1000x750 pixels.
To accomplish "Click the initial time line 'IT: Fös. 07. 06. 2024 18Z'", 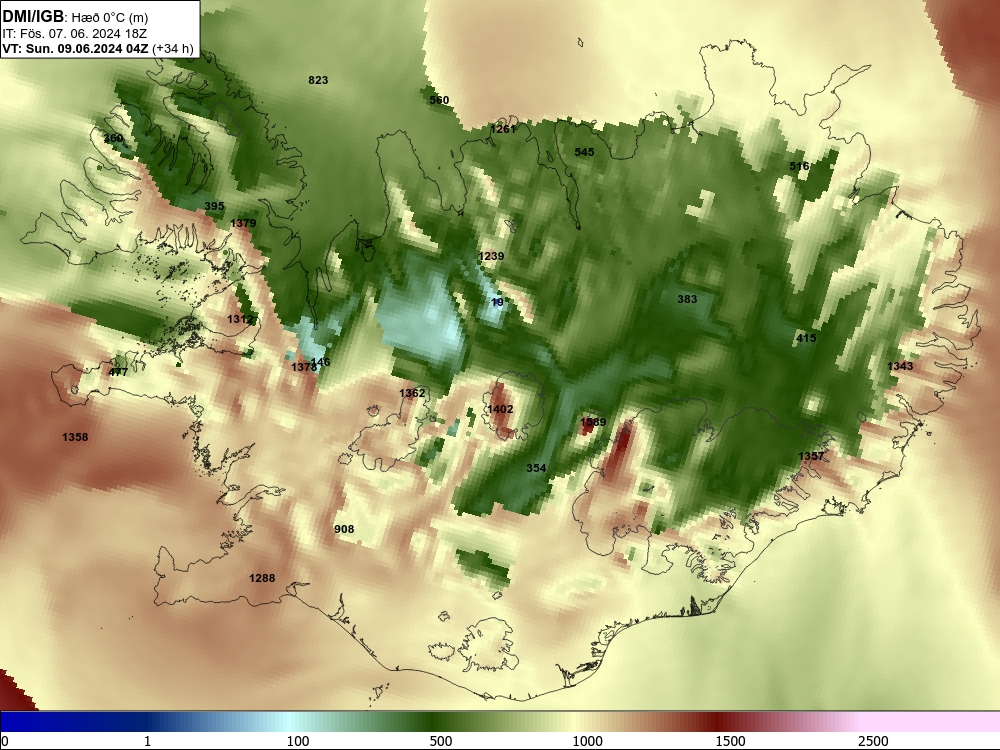I will (75, 33).
